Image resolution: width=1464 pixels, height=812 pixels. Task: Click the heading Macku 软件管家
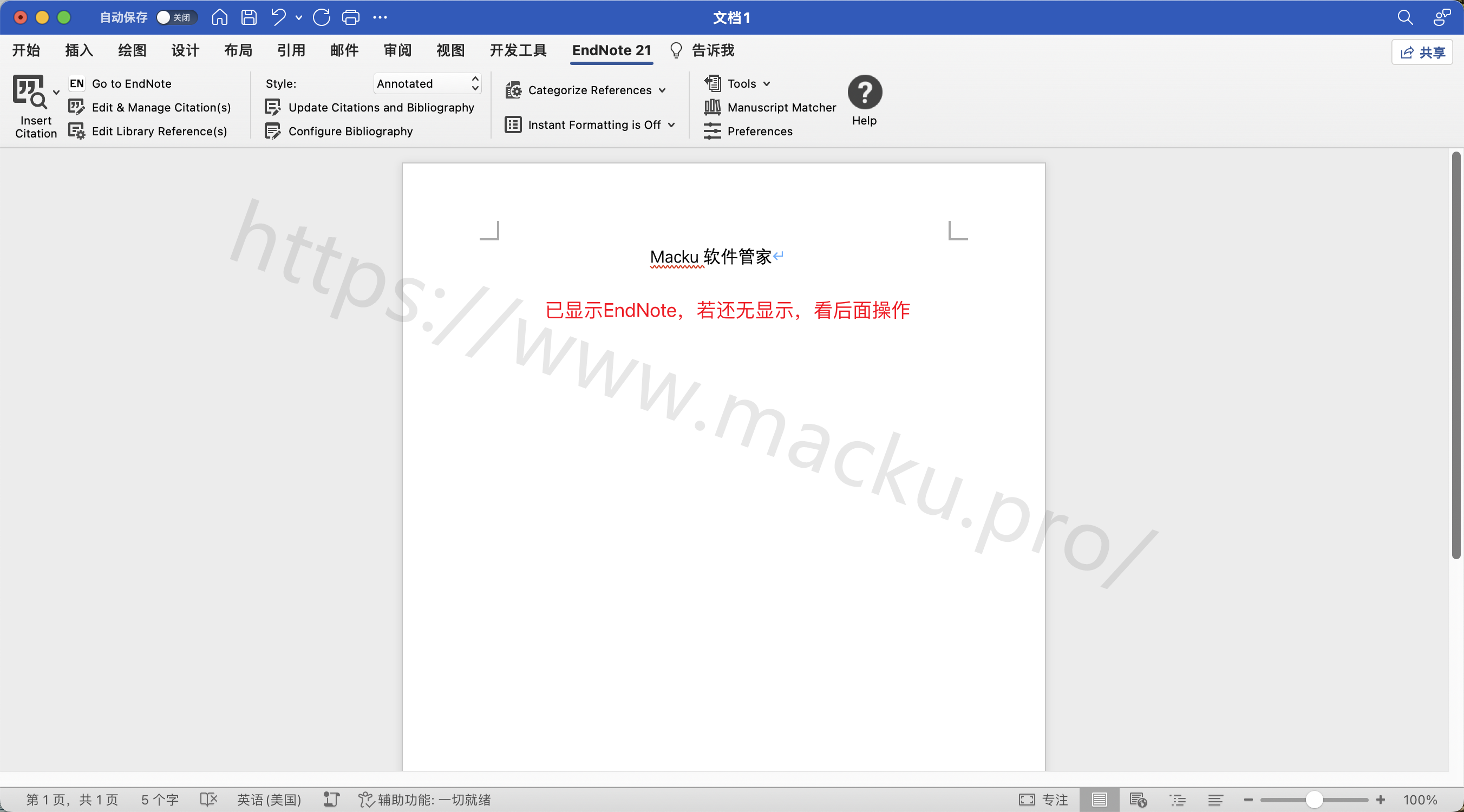click(711, 257)
